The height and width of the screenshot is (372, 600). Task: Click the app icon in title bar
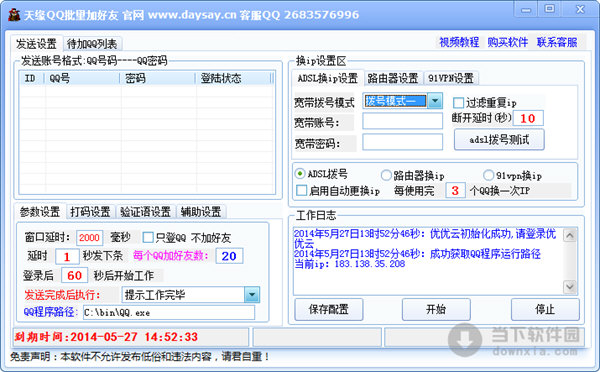point(14,15)
